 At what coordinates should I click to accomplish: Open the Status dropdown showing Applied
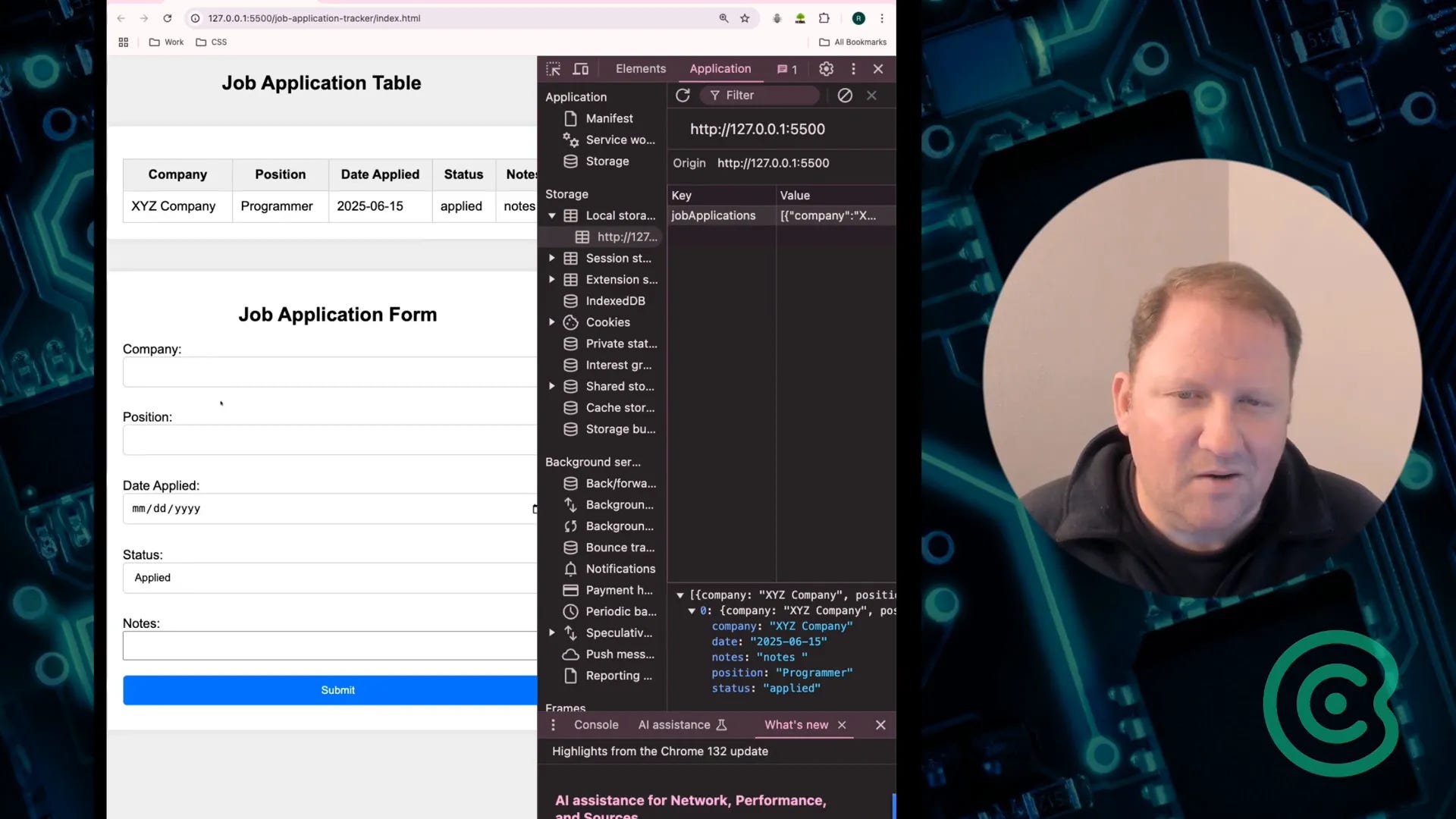click(x=330, y=578)
